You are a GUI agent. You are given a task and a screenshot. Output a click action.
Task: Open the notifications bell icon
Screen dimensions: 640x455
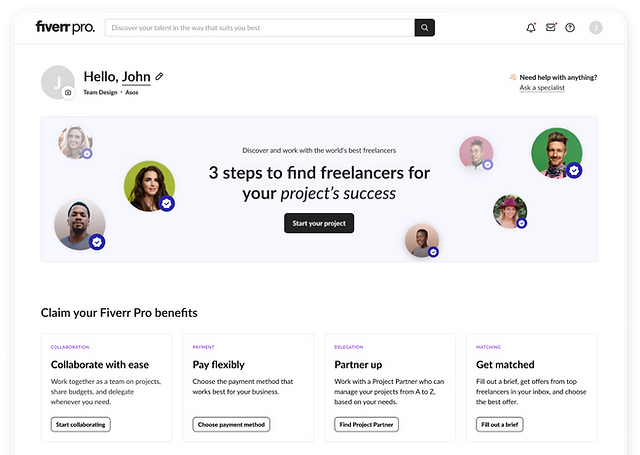coord(531,28)
